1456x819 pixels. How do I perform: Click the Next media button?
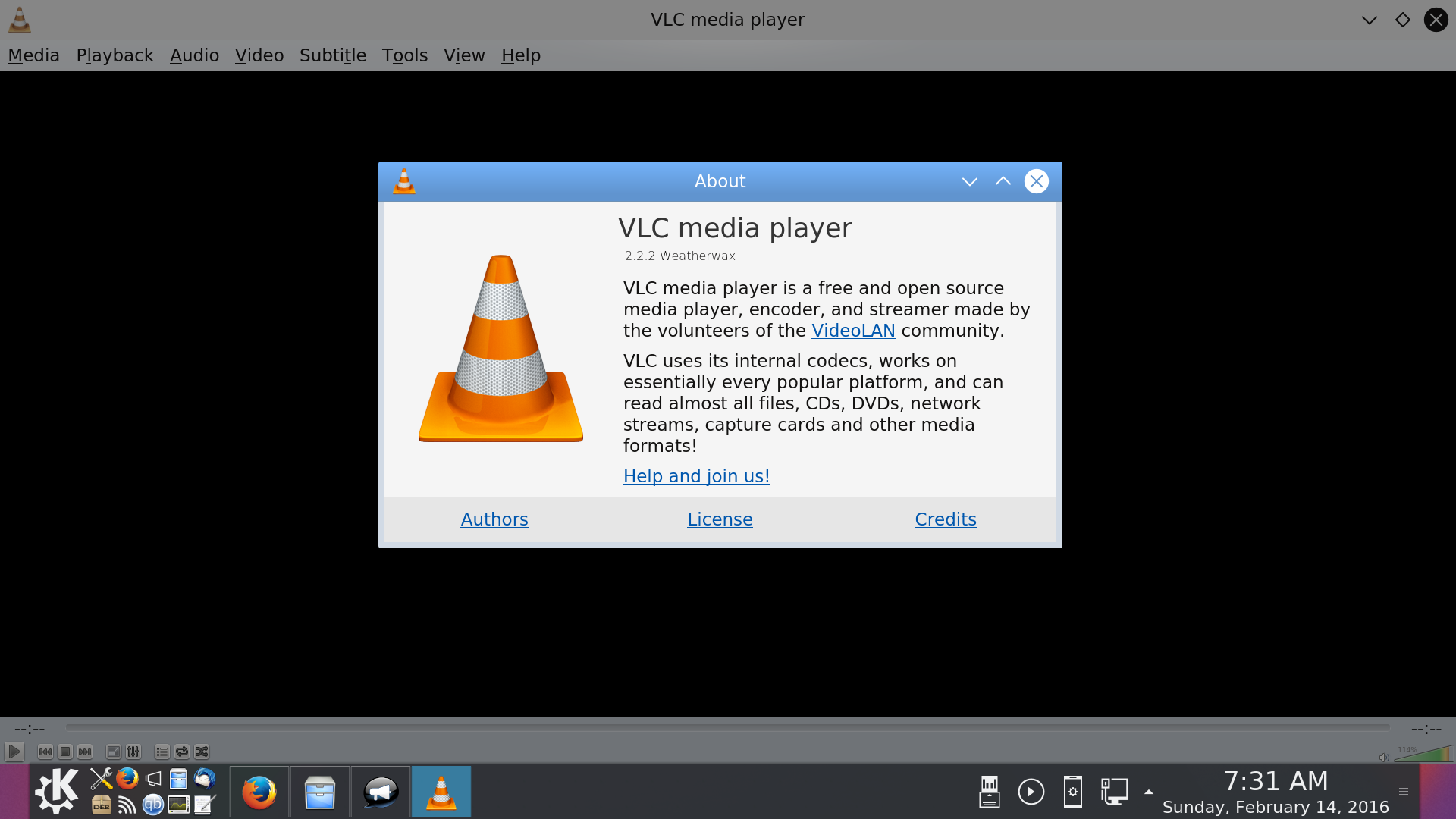tap(85, 752)
